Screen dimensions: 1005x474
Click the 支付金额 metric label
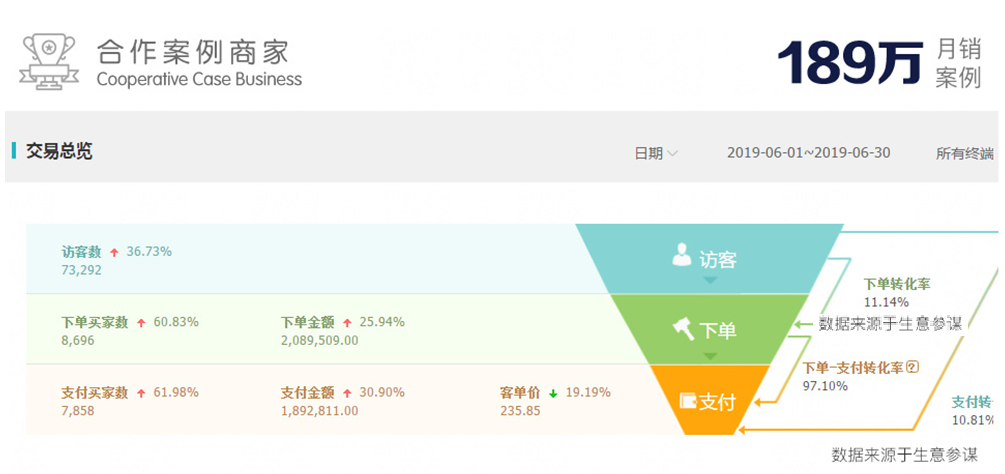(x=307, y=393)
